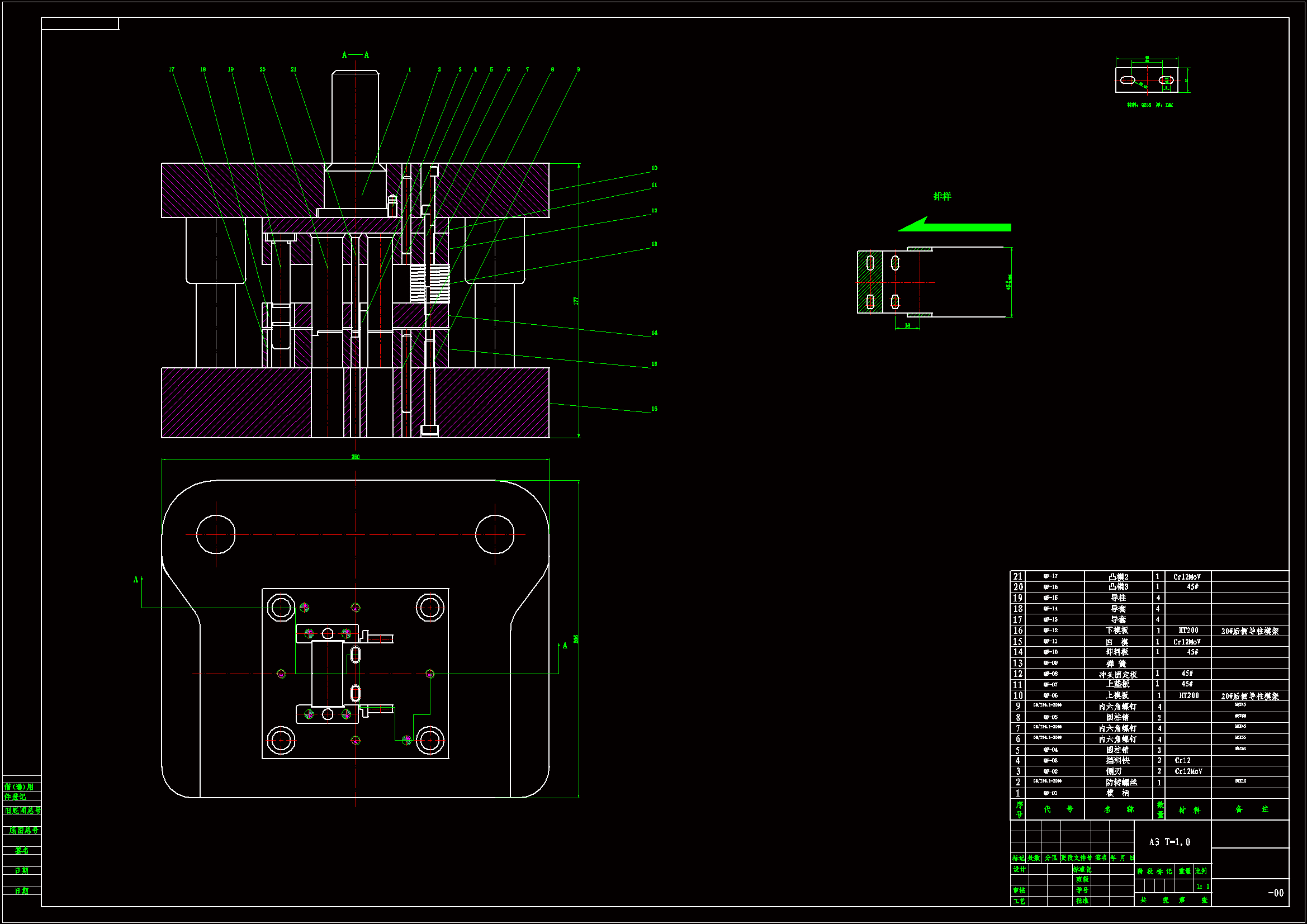Select the 1:1 scale value cell

(1202, 887)
